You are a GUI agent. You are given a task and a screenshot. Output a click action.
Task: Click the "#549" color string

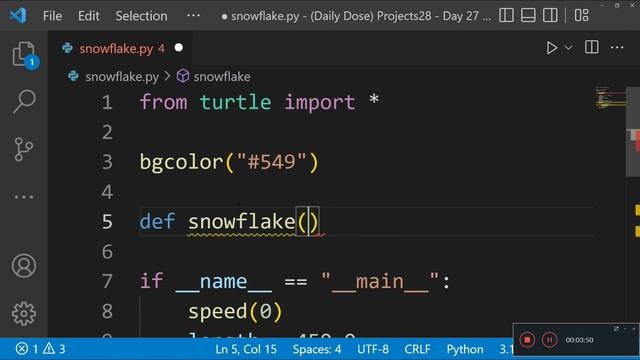(x=271, y=162)
